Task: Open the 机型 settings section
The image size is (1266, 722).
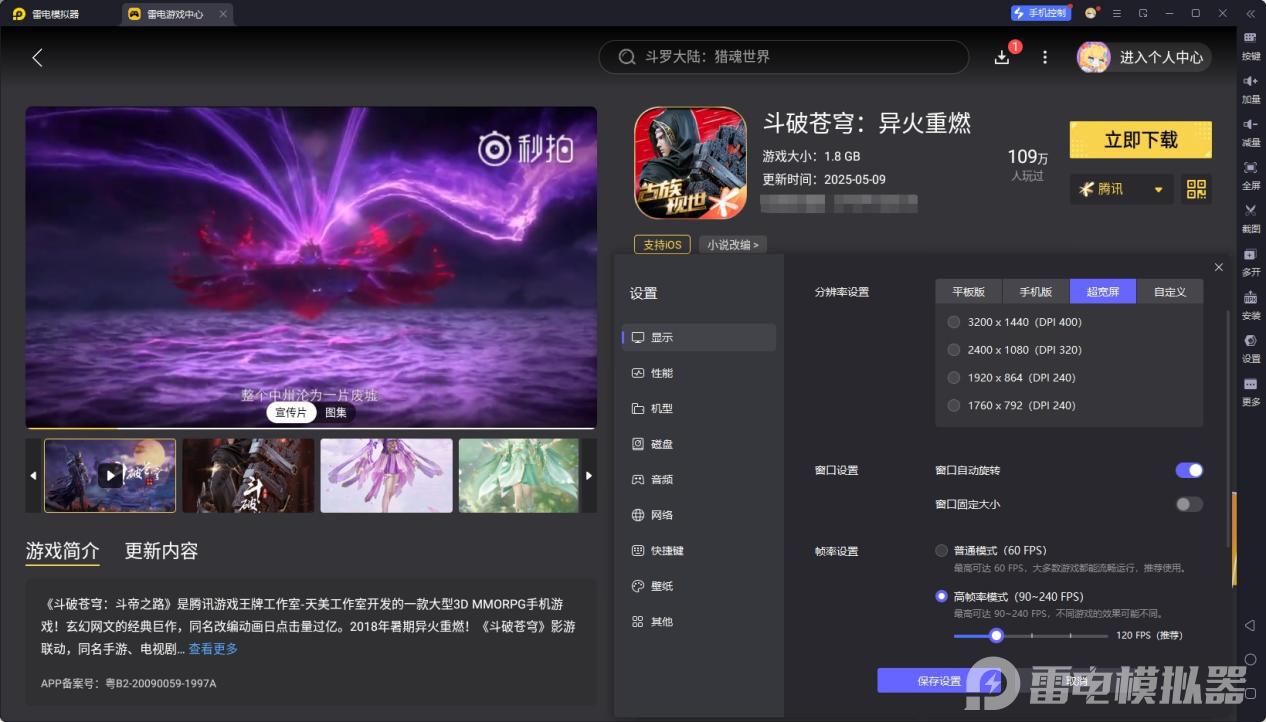Action: [699, 409]
